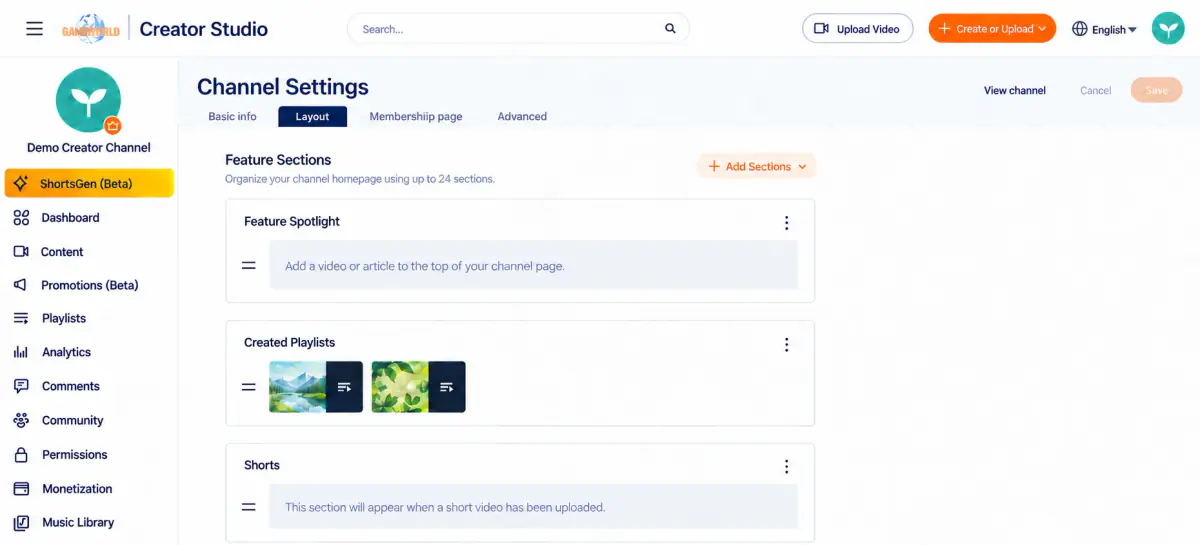Image resolution: width=1200 pixels, height=545 pixels.
Task: Open the Create or Upload dropdown
Action: [x=992, y=29]
